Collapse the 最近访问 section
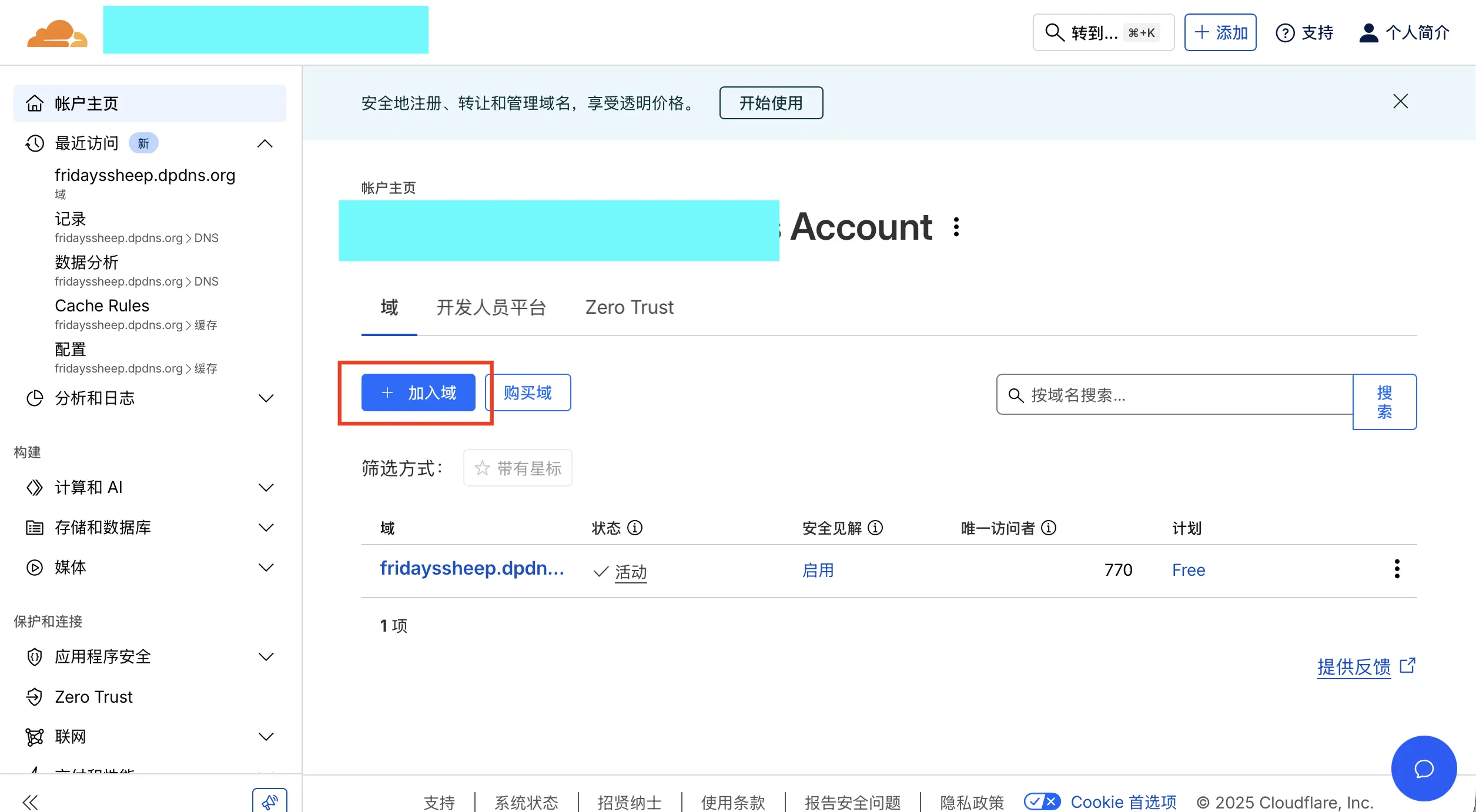1476x812 pixels. coord(265,143)
